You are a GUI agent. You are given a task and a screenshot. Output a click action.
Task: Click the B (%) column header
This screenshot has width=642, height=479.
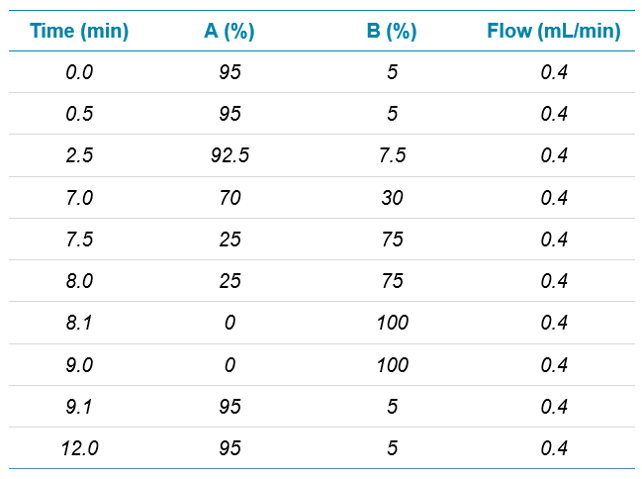click(x=391, y=30)
